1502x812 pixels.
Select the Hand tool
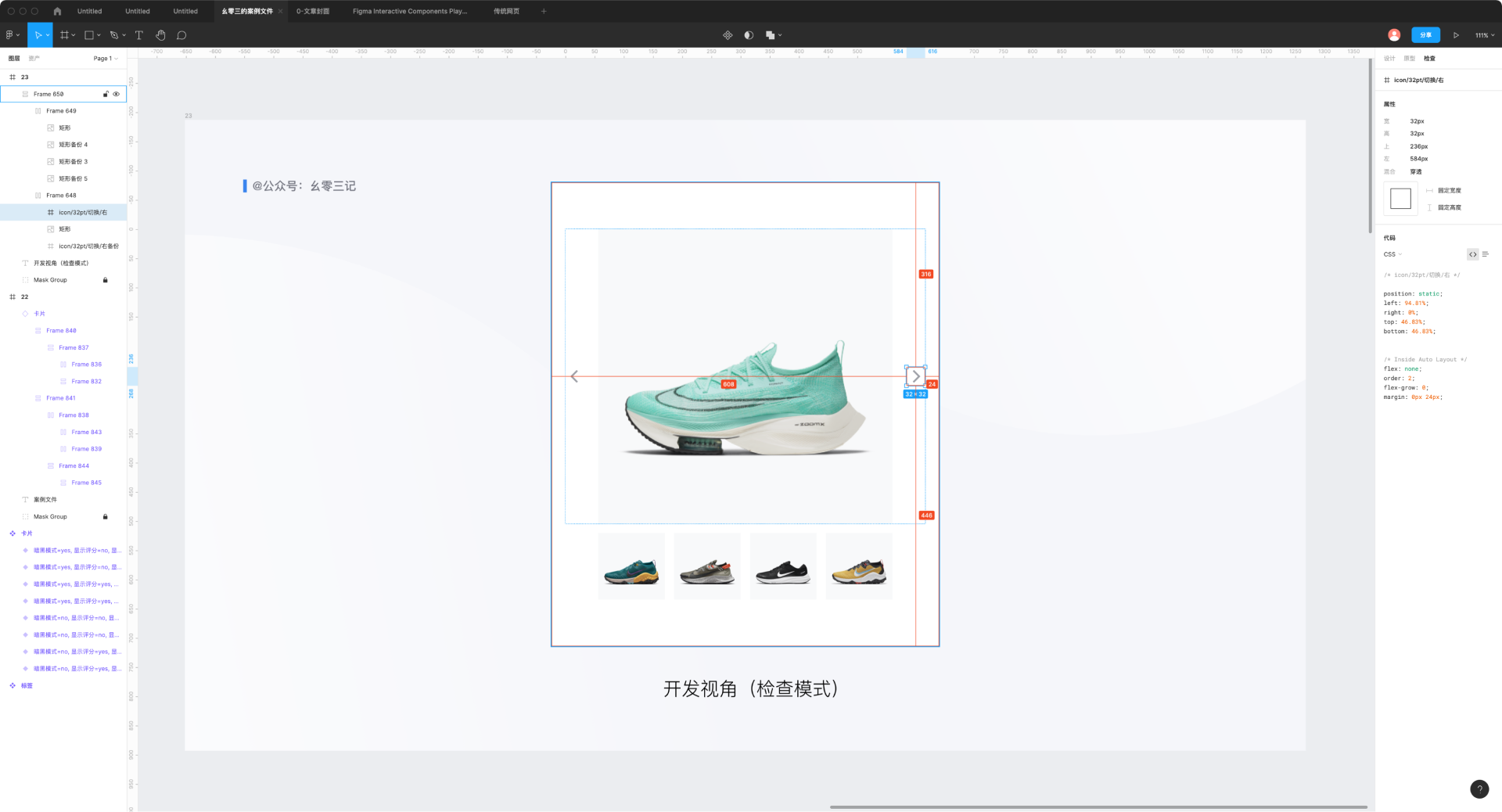click(x=160, y=35)
